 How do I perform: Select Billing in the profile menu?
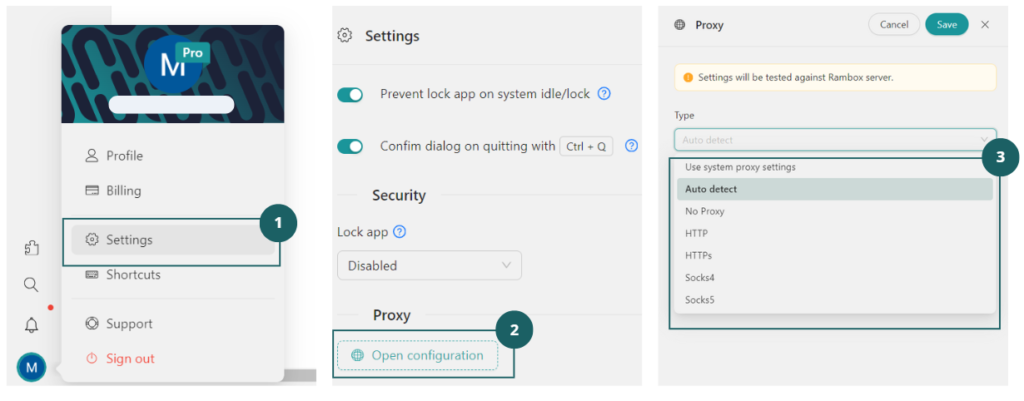point(123,191)
